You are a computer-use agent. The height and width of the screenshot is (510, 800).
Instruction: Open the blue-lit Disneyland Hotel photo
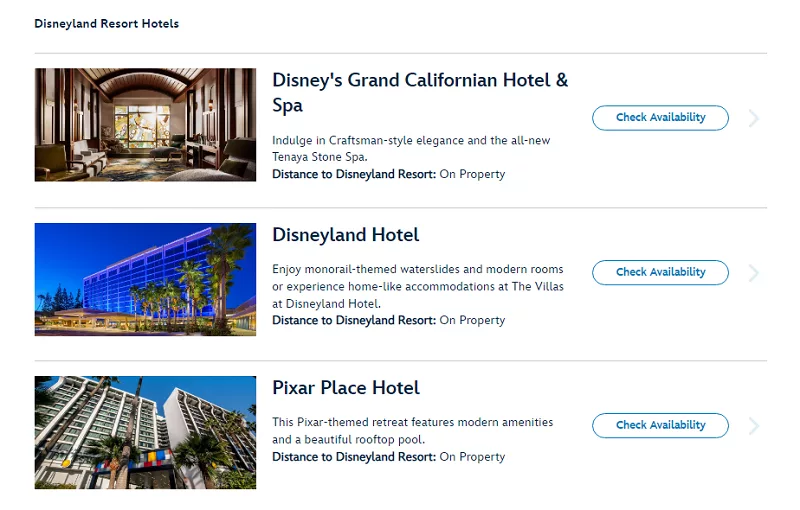point(145,279)
